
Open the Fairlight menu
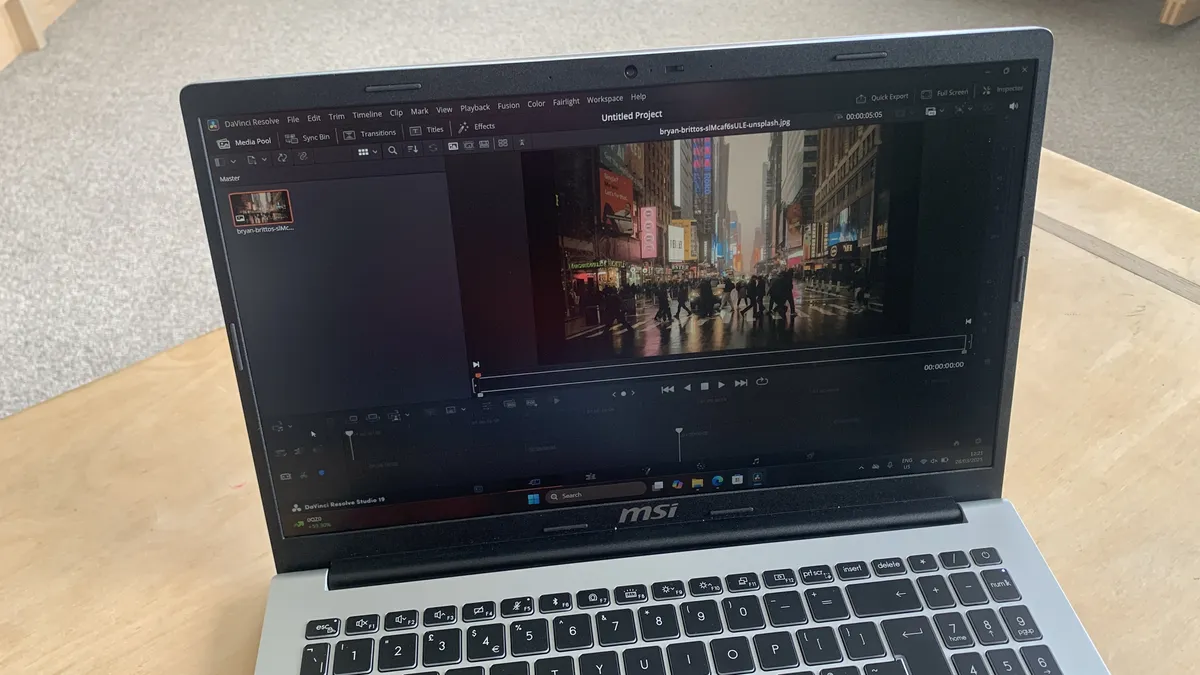coord(566,102)
